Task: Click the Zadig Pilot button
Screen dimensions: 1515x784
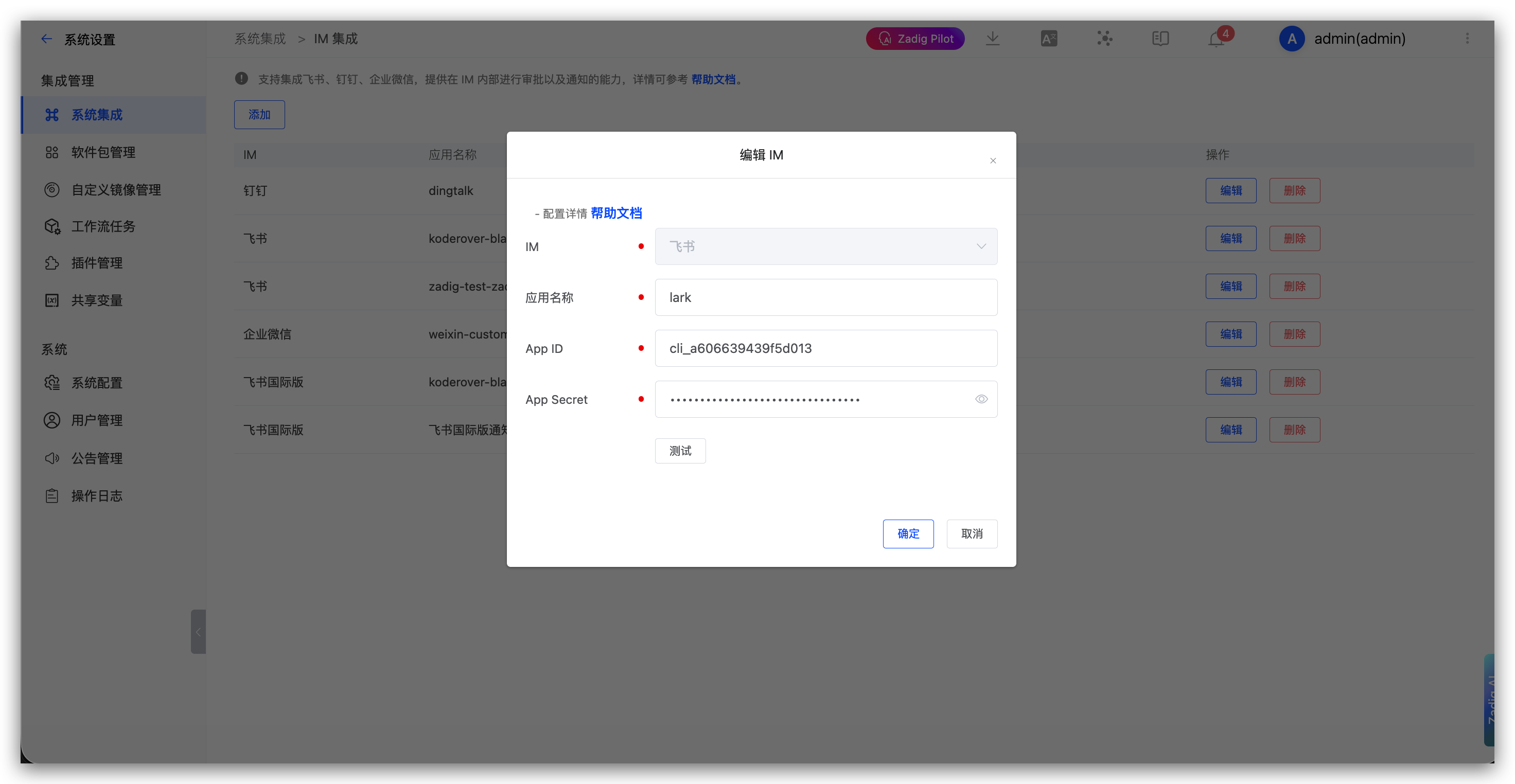Action: 915,39
